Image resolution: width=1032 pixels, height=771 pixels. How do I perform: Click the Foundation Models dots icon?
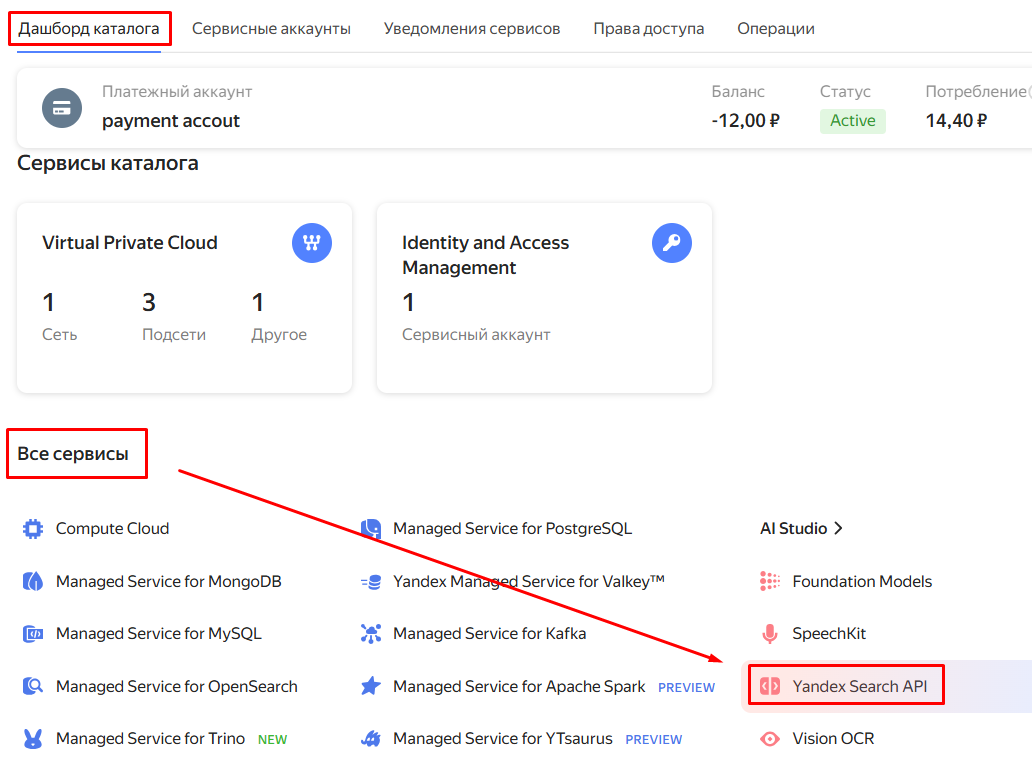[x=770, y=581]
